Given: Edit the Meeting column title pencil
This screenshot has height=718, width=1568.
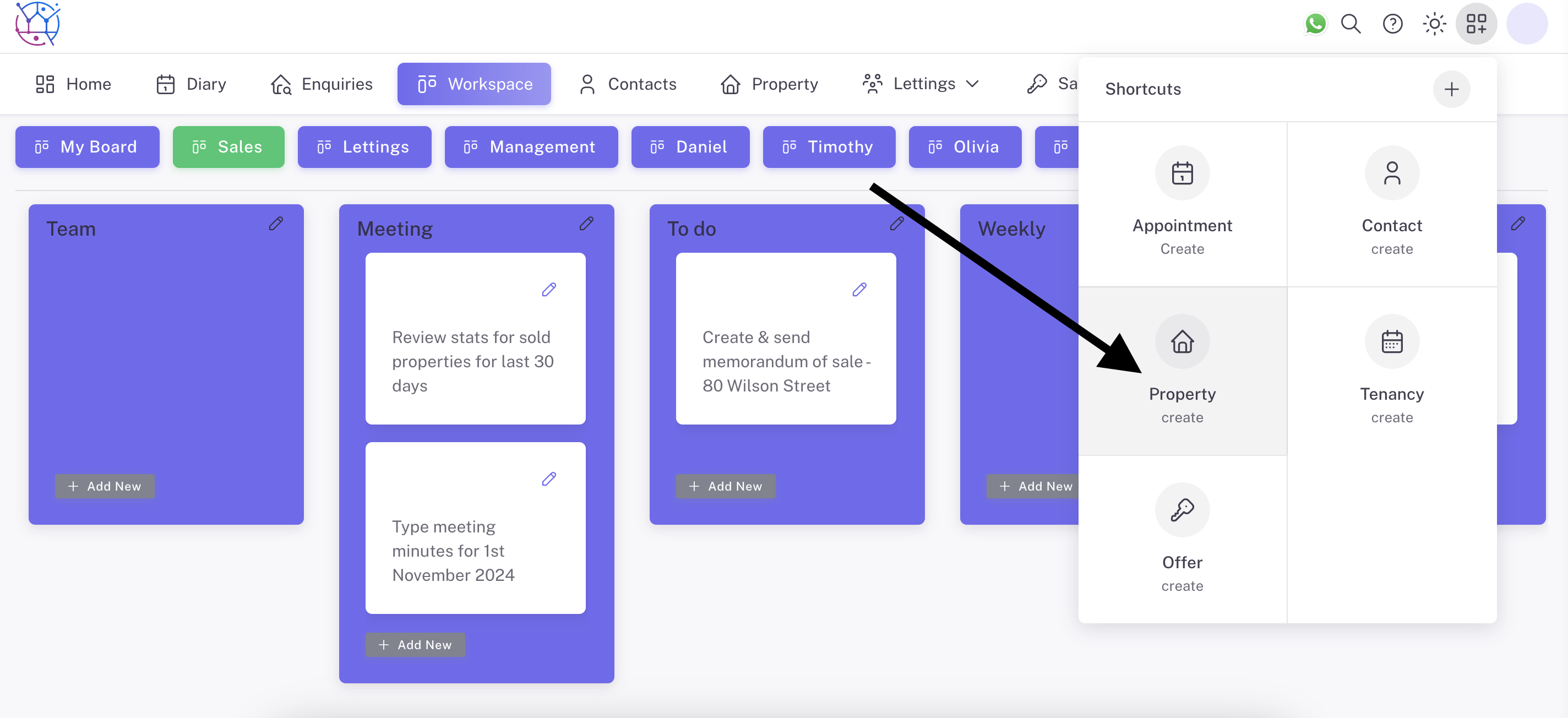Looking at the screenshot, I should click(586, 224).
